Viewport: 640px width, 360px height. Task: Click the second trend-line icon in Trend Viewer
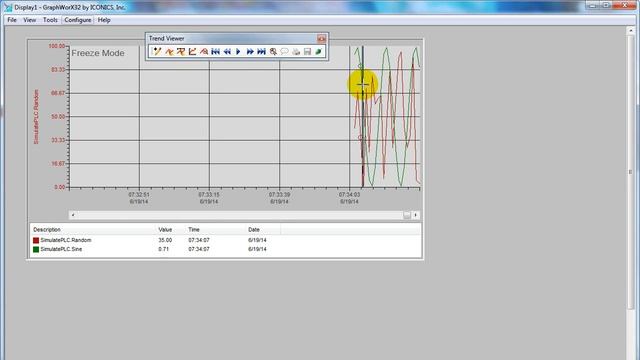[169, 51]
